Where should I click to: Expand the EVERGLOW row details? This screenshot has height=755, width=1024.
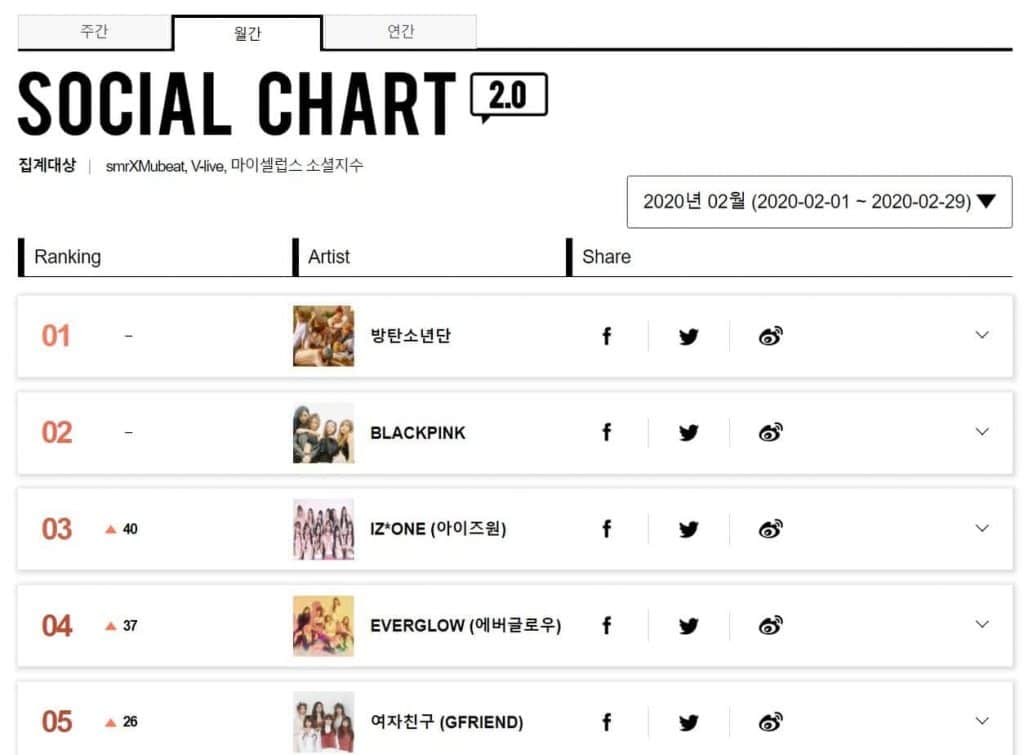pos(981,625)
